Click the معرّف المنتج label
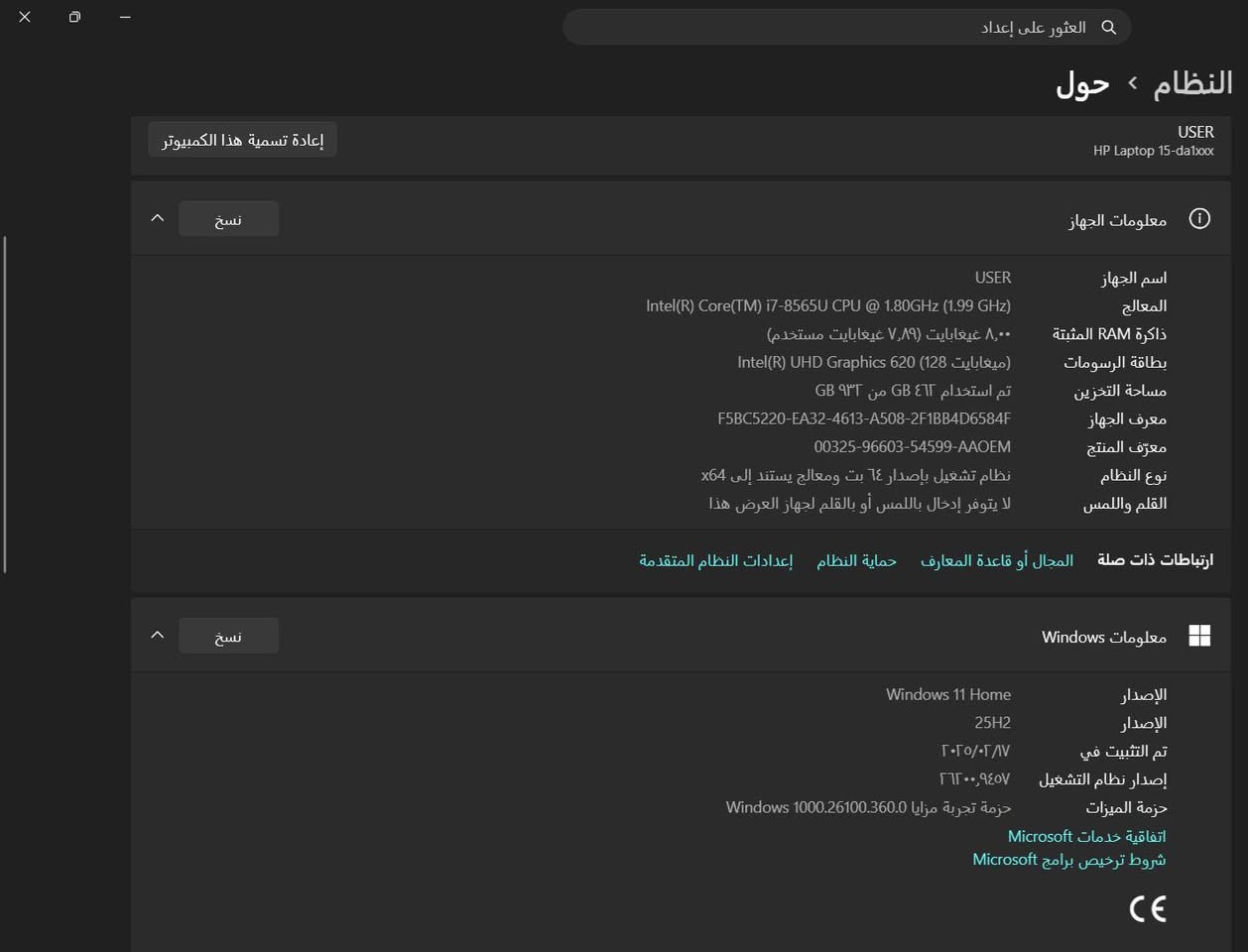The height and width of the screenshot is (952, 1248). tap(1126, 447)
